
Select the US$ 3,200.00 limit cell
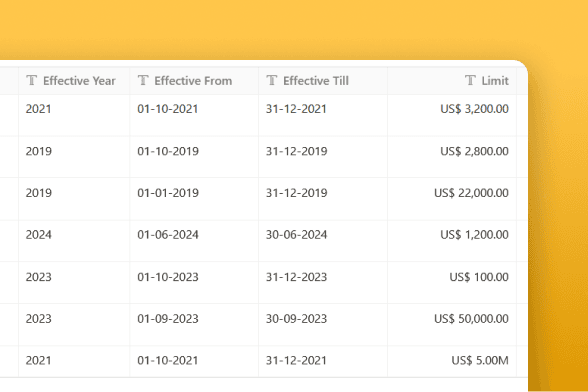[452, 115]
